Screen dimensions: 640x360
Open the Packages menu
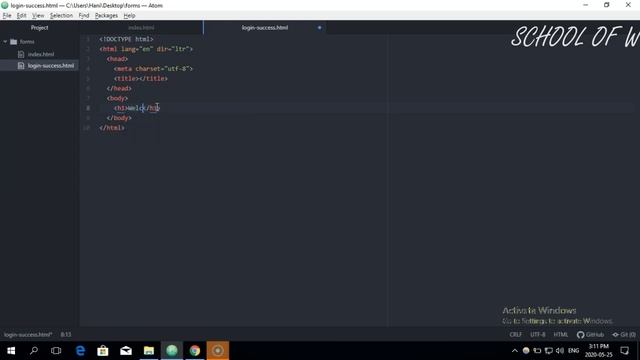click(x=106, y=16)
